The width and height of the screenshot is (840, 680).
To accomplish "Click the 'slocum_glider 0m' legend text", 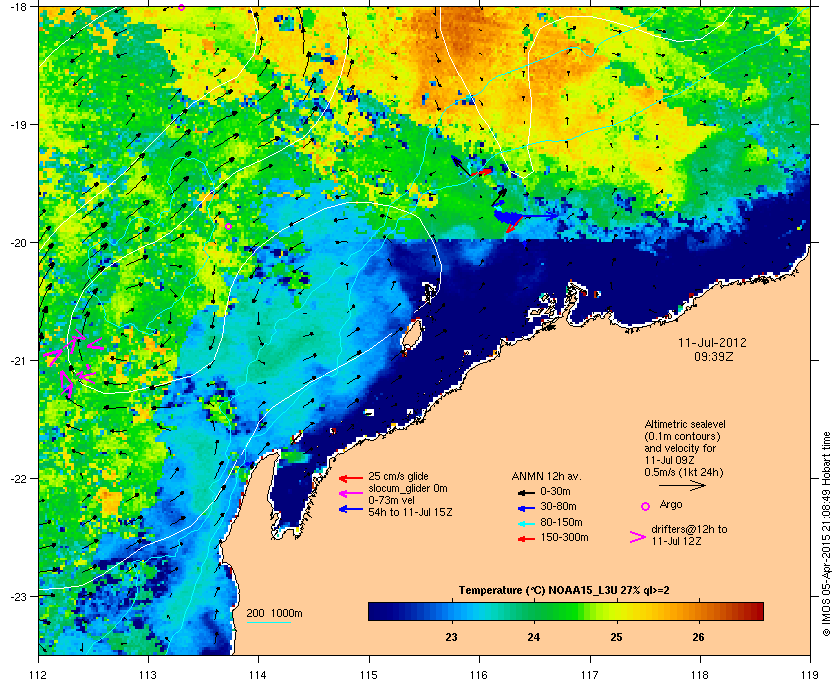I will click(x=408, y=489).
